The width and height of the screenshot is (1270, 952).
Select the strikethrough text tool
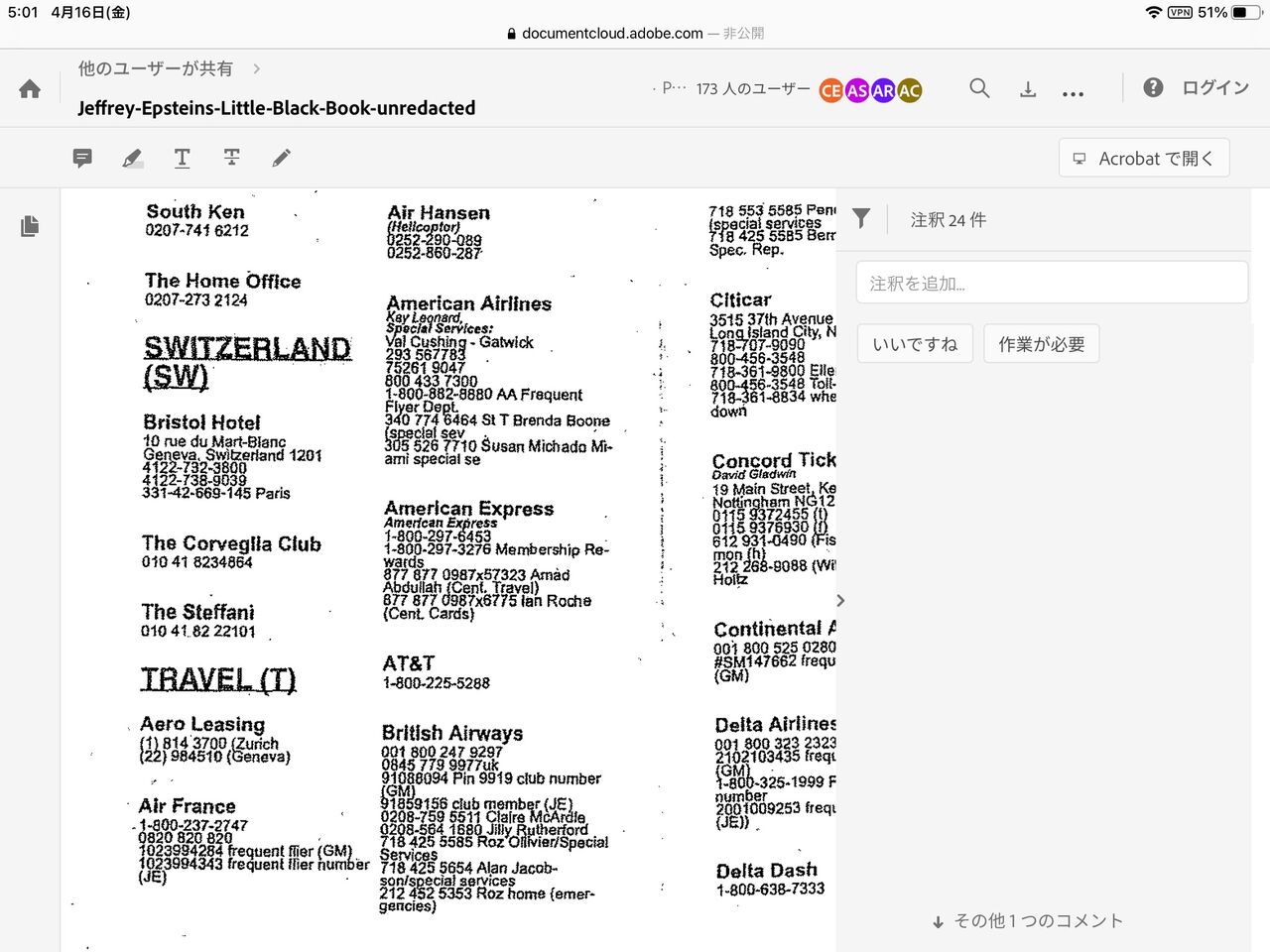click(231, 158)
